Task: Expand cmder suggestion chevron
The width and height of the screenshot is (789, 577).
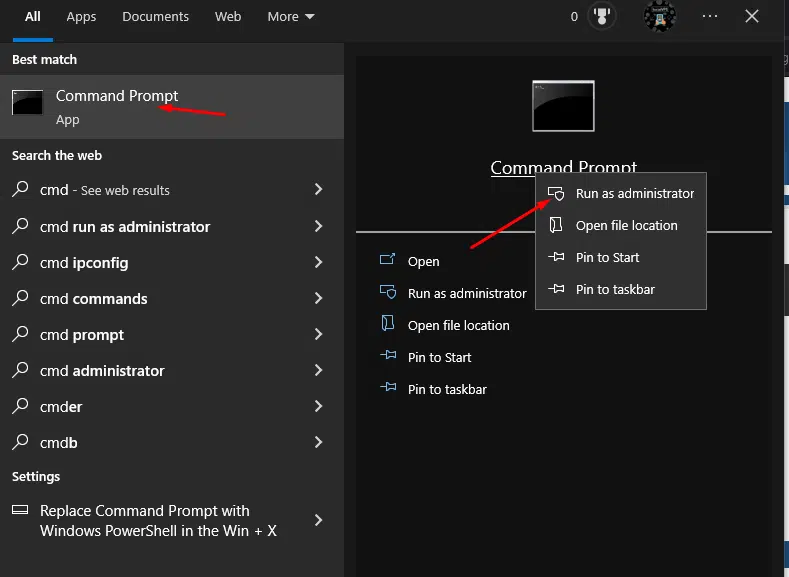Action: tap(319, 406)
